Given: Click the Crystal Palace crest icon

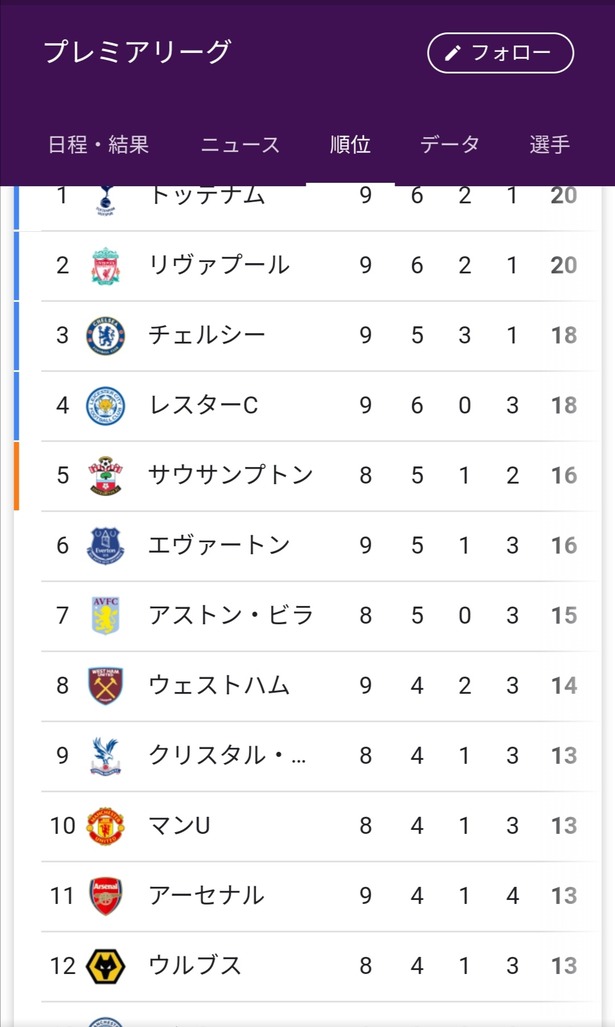Looking at the screenshot, I should [x=105, y=756].
